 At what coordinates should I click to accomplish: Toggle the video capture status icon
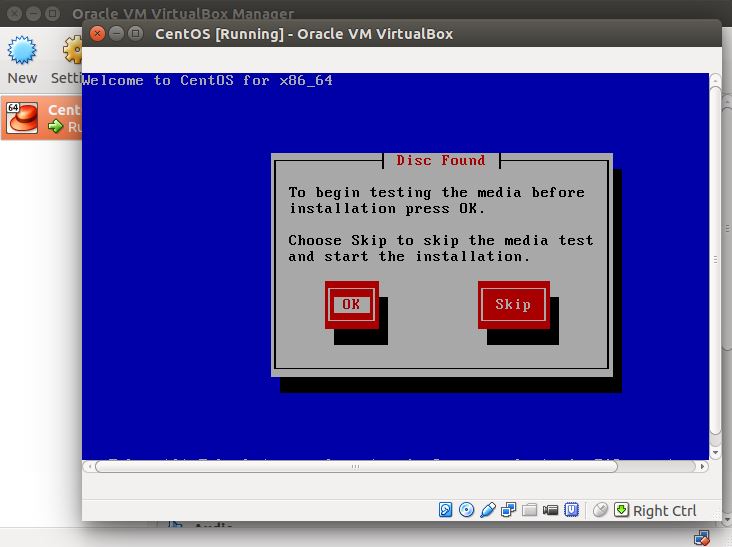tap(550, 510)
